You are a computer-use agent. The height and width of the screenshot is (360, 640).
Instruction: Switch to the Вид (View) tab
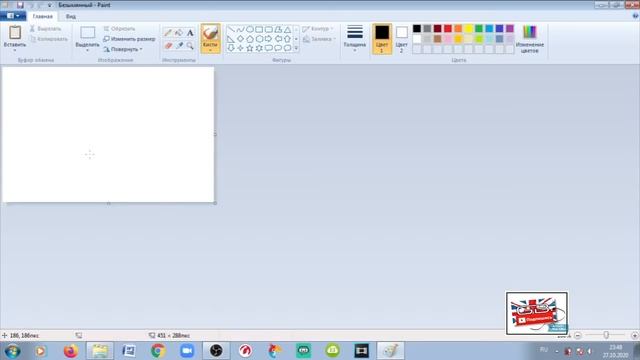tap(71, 16)
